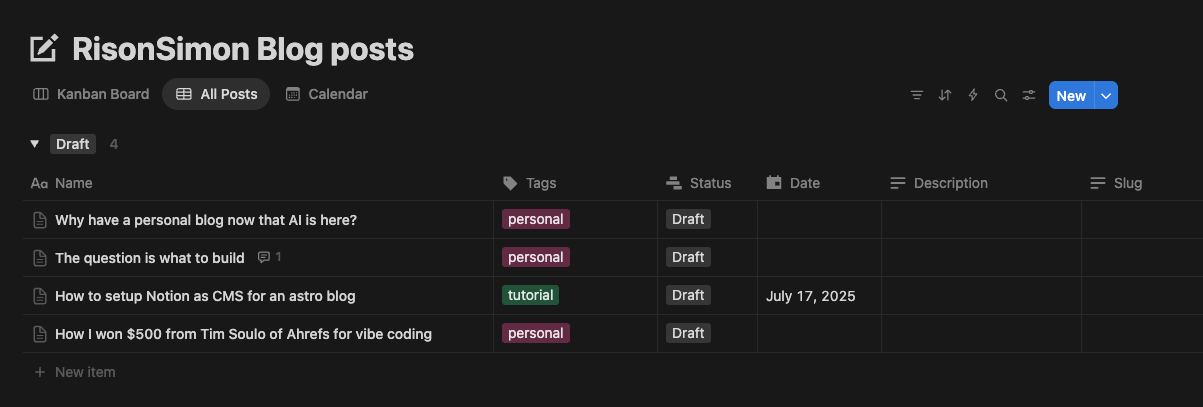1203x407 pixels.
Task: Click page icon of astro blog row
Action: [40, 296]
